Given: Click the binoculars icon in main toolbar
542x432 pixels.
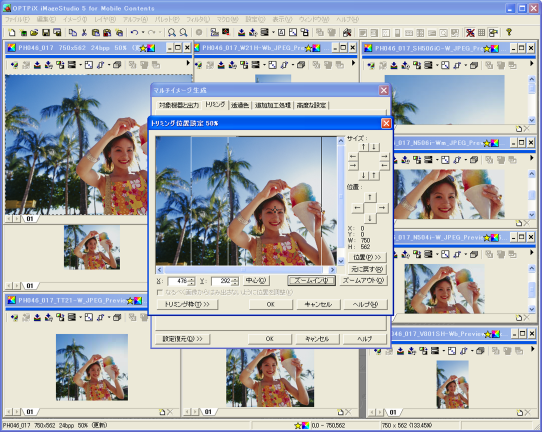Looking at the screenshot, I should (x=347, y=33).
